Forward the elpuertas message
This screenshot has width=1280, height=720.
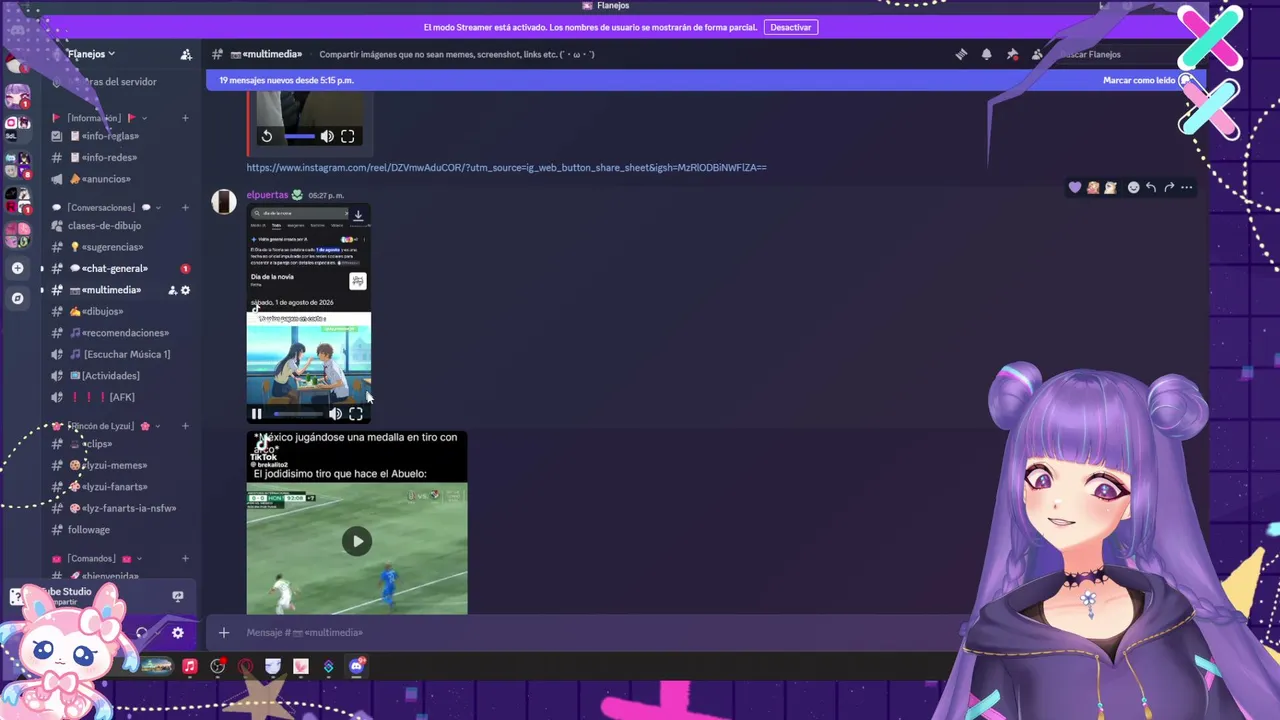(x=1169, y=187)
